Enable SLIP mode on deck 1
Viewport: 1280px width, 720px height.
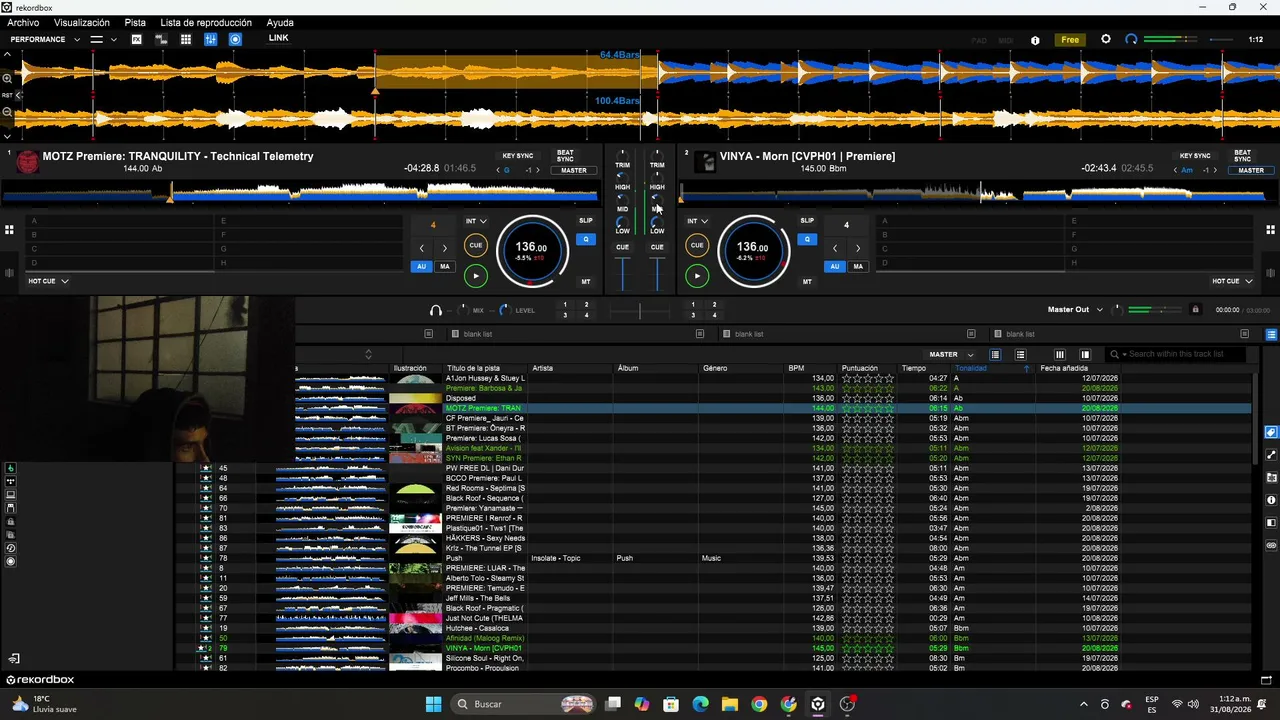pos(586,220)
